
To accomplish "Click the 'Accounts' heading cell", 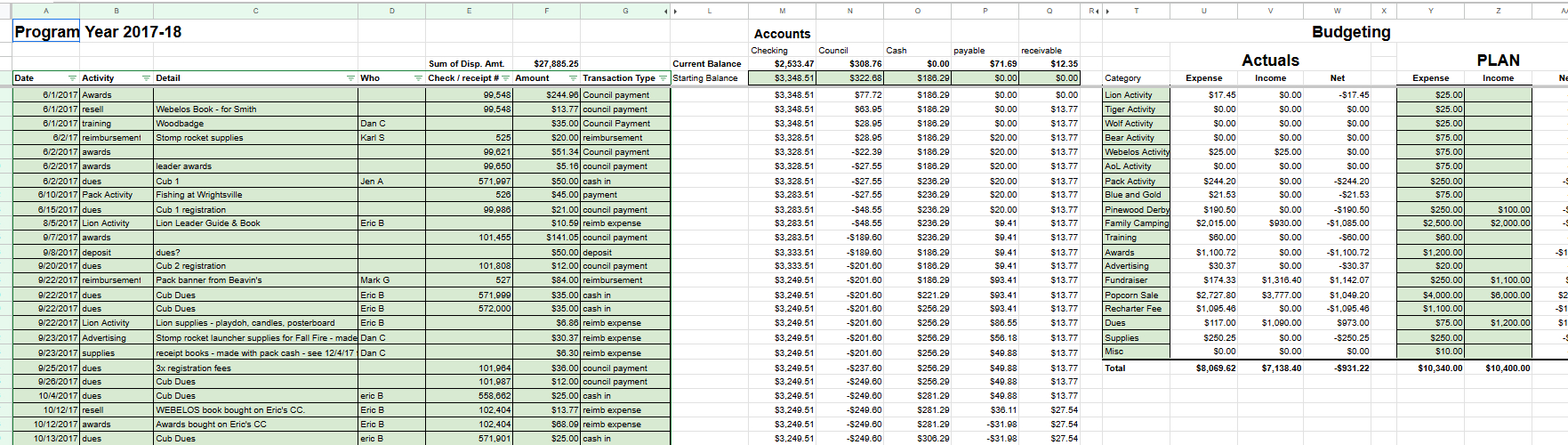I will tap(783, 33).
